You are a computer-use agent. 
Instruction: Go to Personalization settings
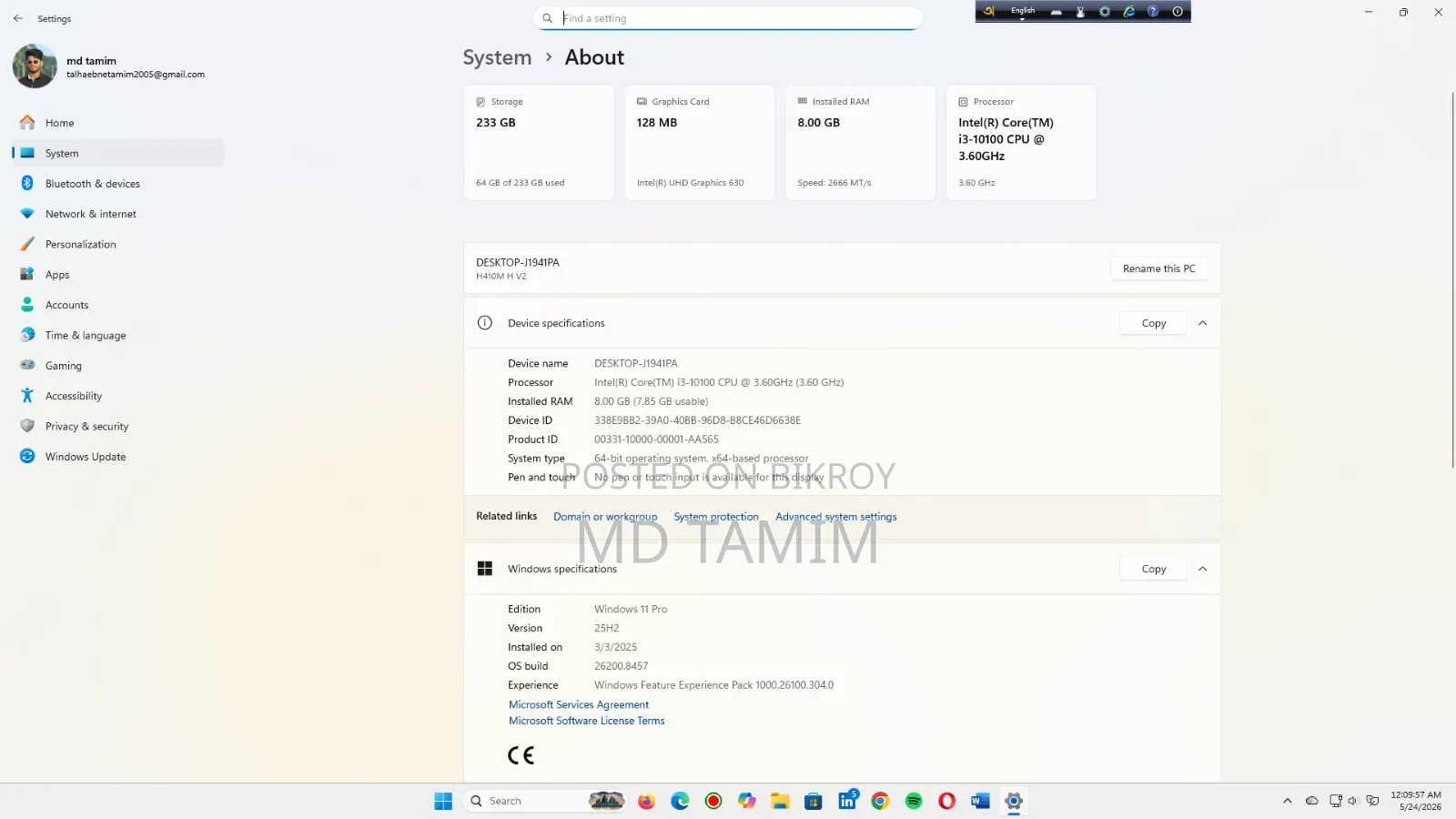click(x=118, y=244)
